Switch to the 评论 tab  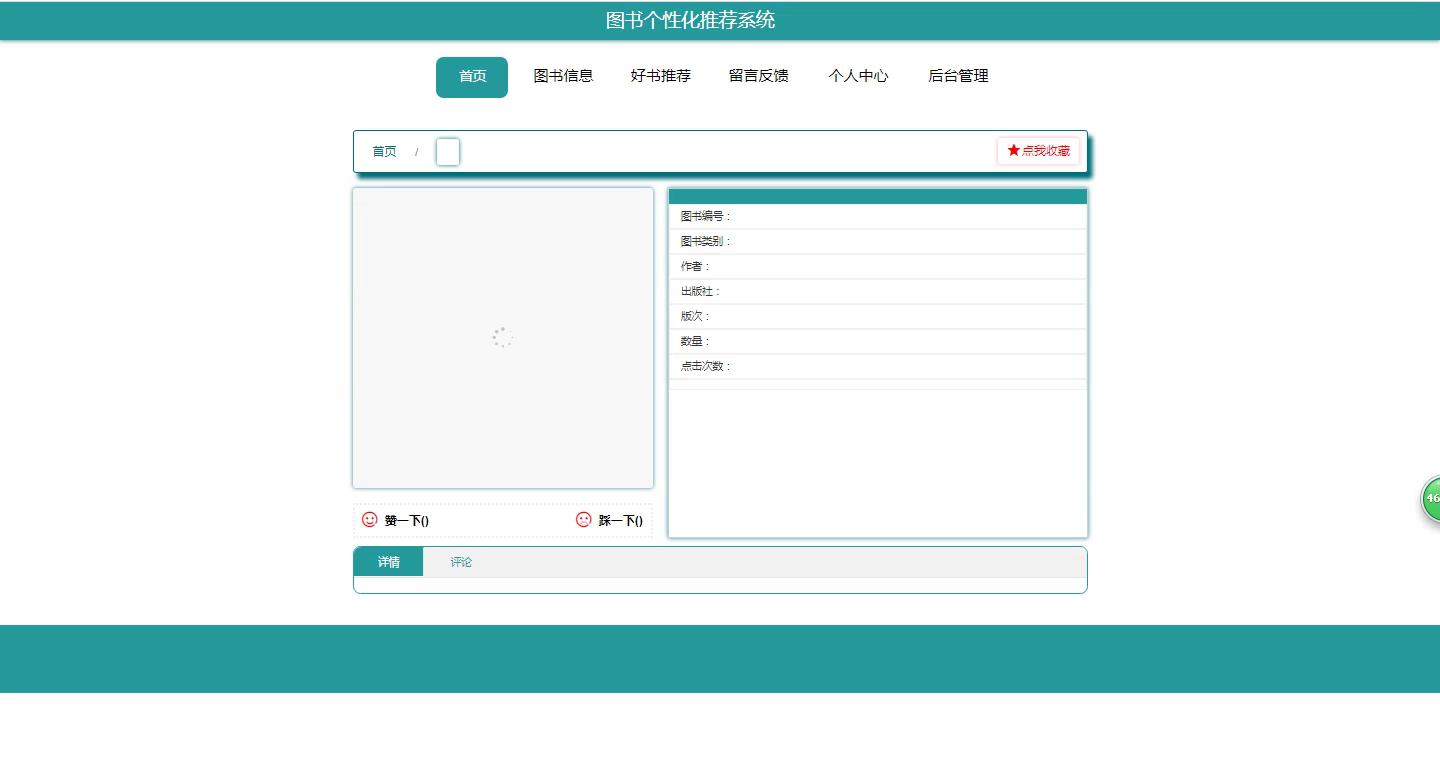coord(461,562)
